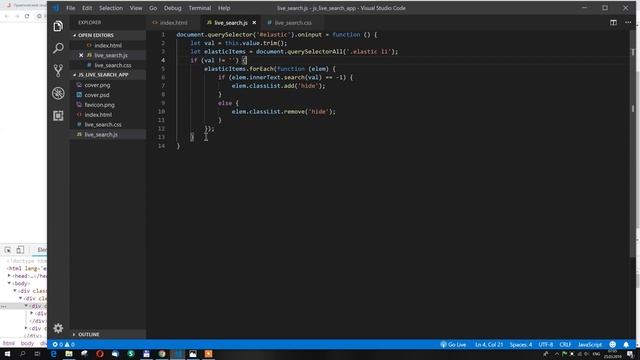Screen dimensions: 640x360
Task: Close the live_search.js tab
Action: 254,22
